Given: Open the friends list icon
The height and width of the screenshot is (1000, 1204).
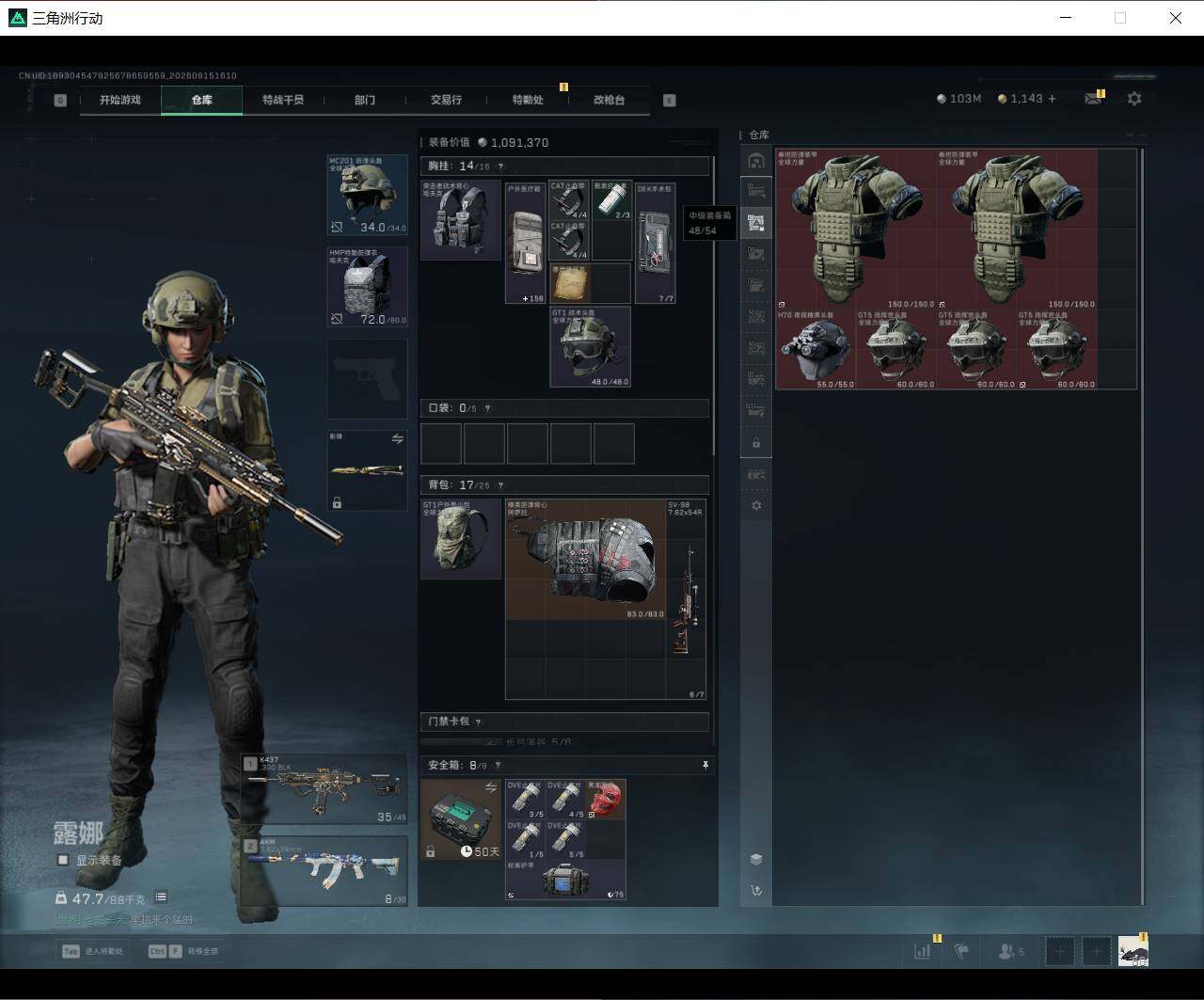Looking at the screenshot, I should (x=1010, y=951).
